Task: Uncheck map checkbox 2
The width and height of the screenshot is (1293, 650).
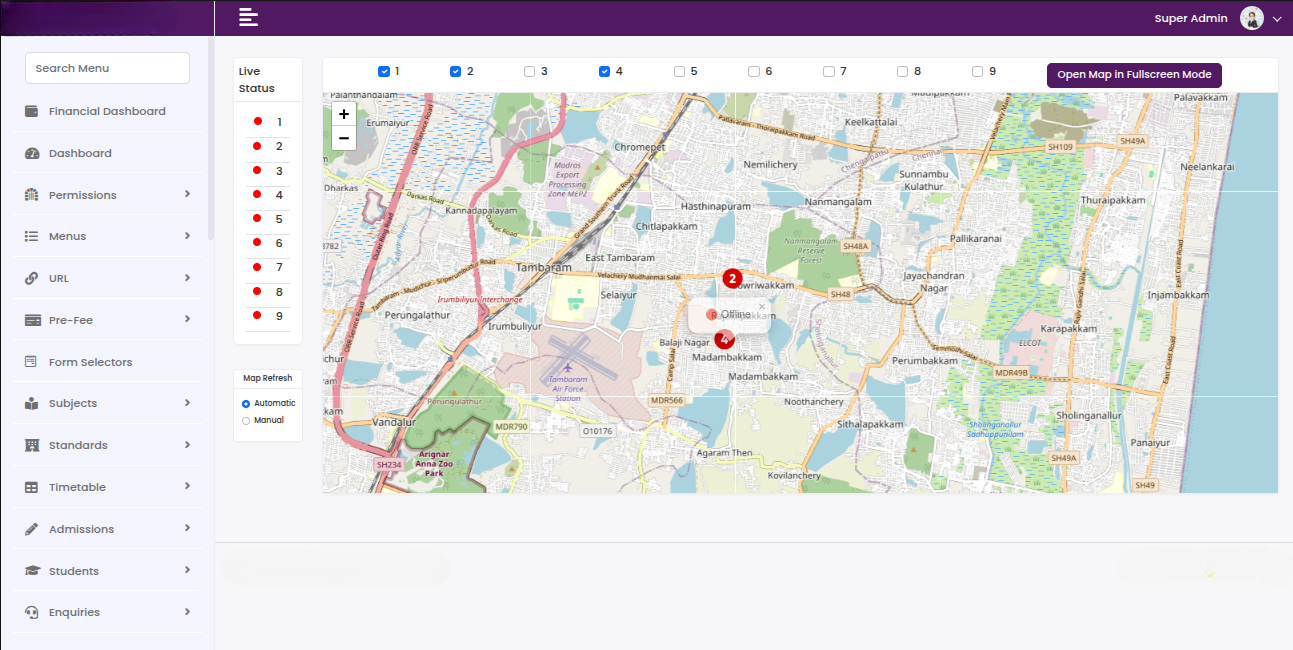Action: pos(456,71)
